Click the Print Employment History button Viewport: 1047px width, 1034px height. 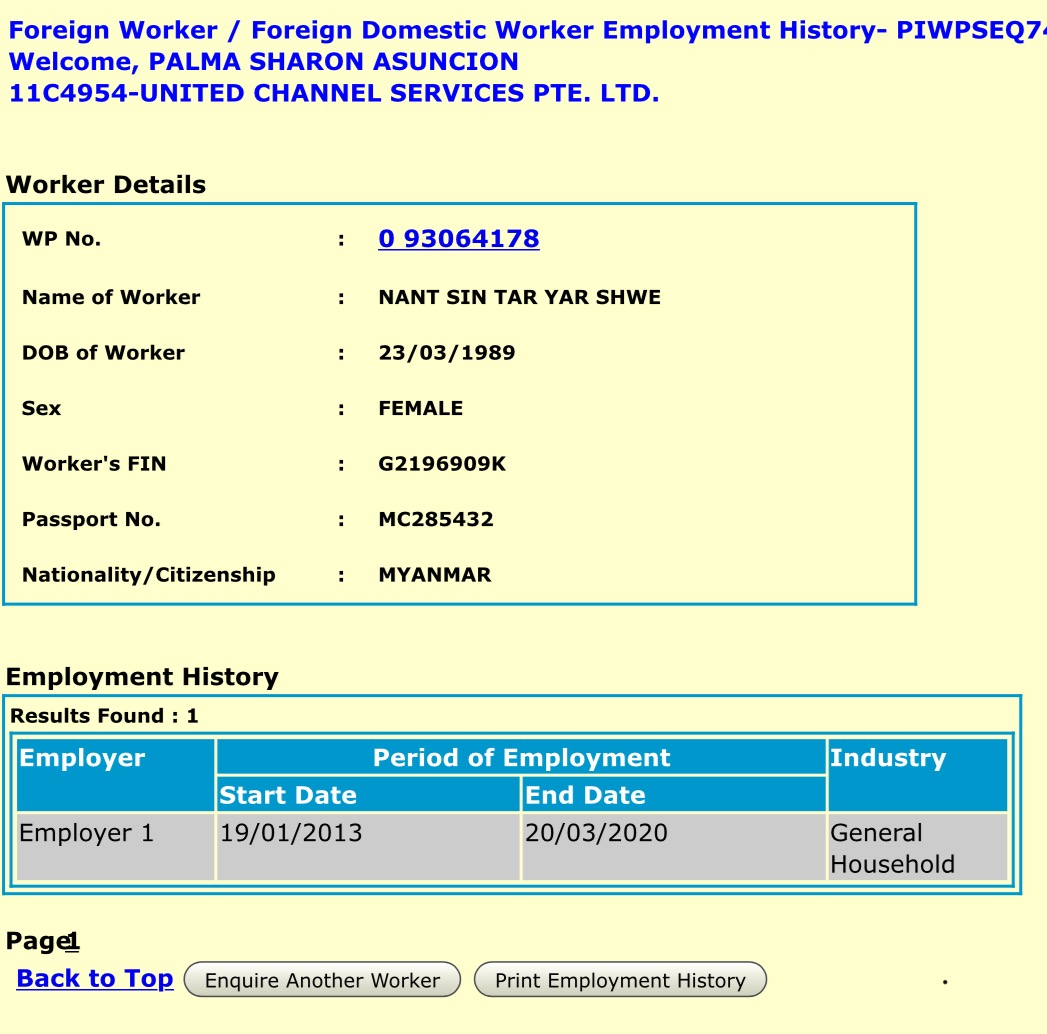tap(620, 981)
